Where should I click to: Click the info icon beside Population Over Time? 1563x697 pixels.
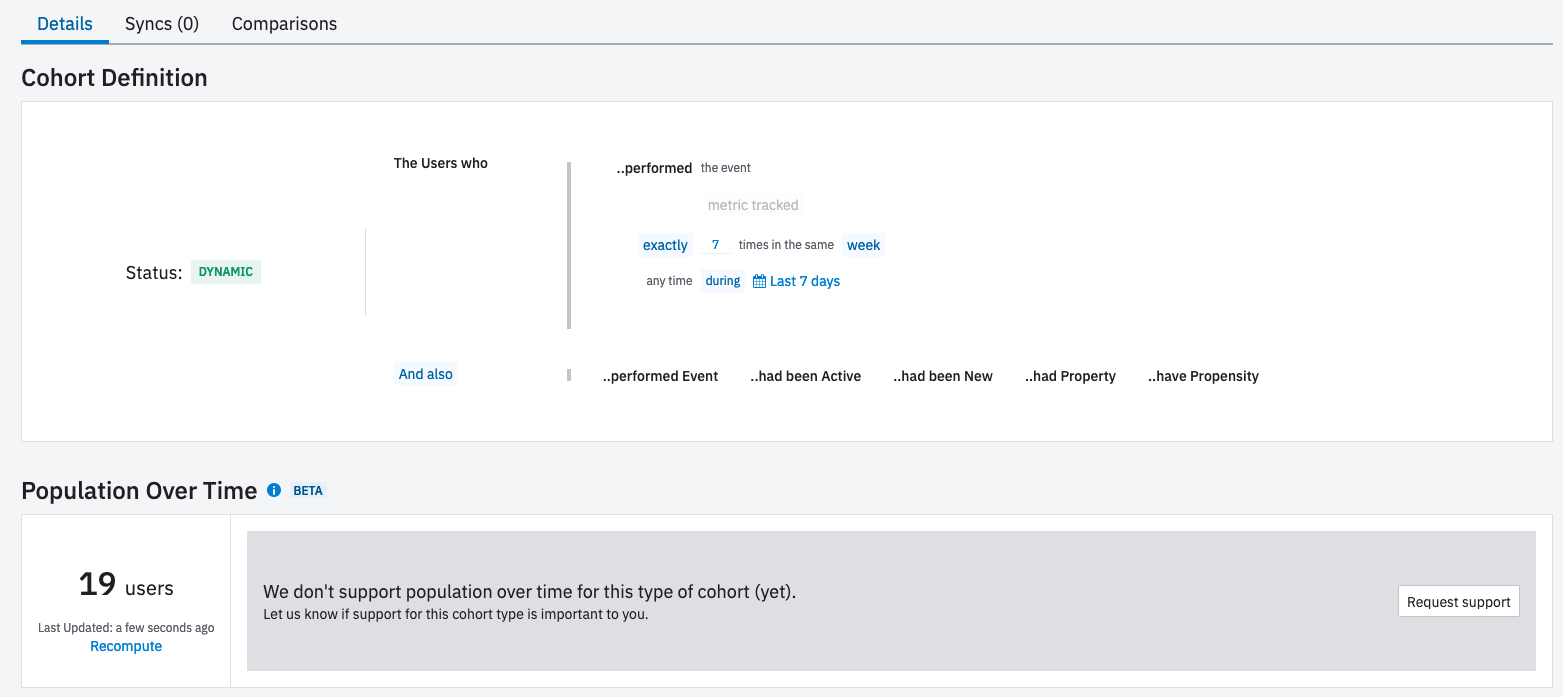[274, 491]
